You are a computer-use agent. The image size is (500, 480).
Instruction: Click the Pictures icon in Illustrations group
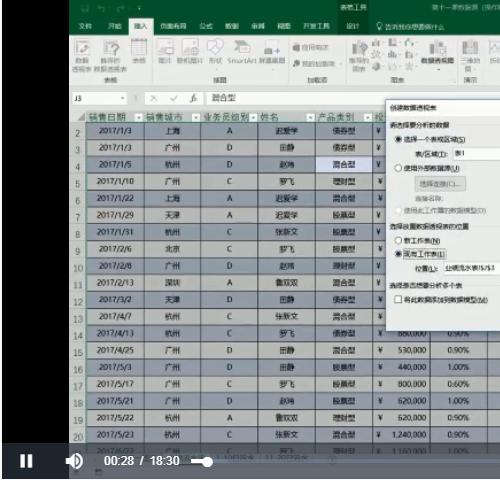[x=165, y=51]
